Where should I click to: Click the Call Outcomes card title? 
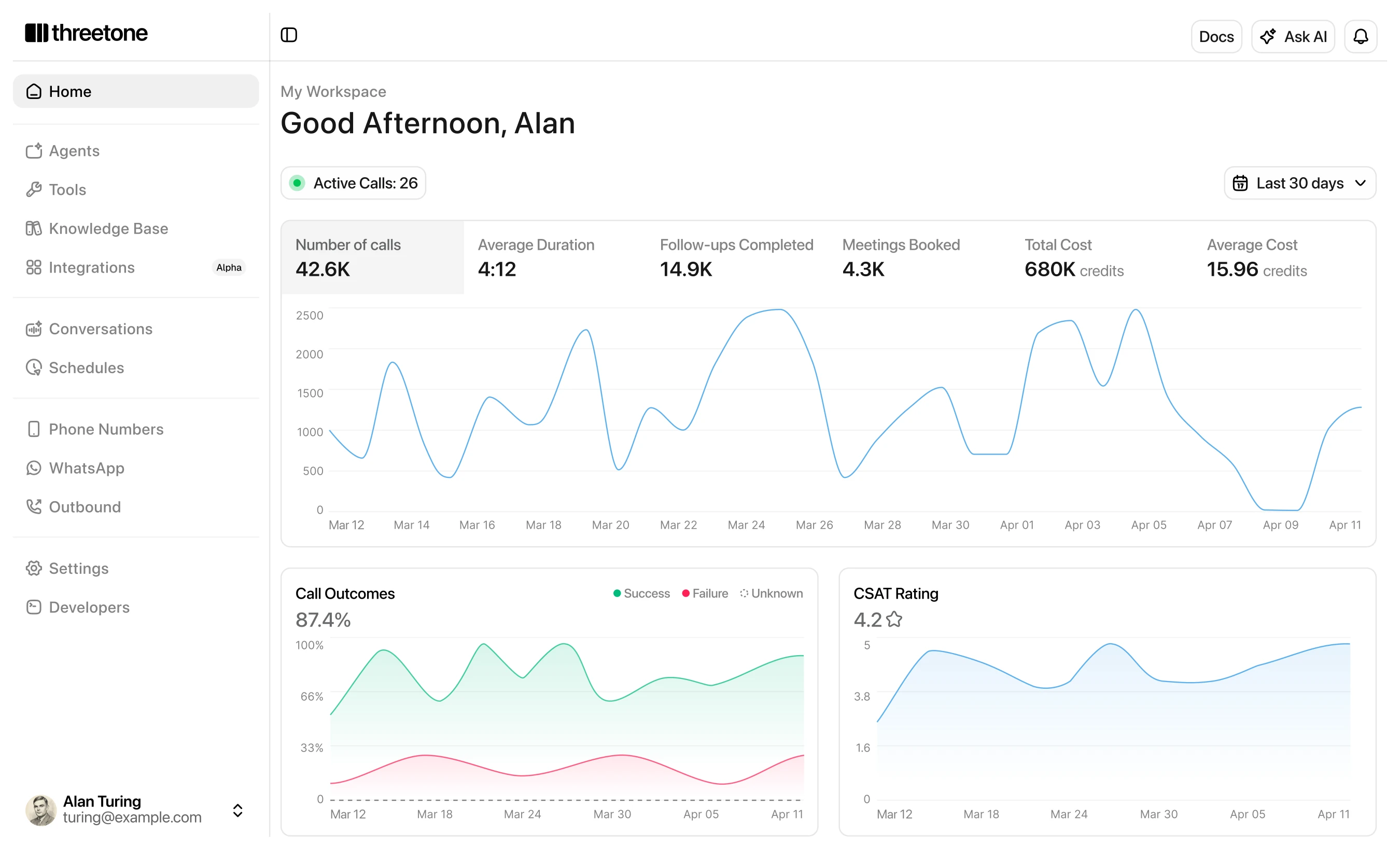(345, 593)
